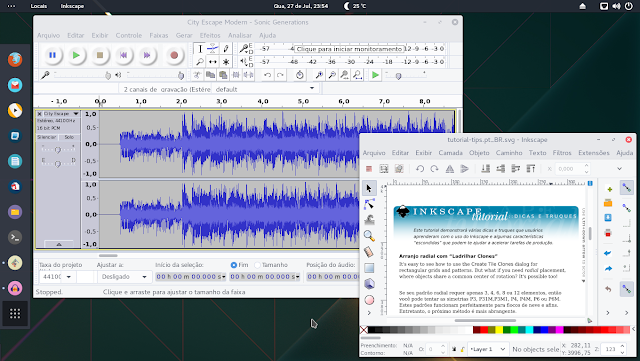Screen dimensions: 640x361
Task: Select Inkscape's Selector arrow tool
Action: [369, 188]
